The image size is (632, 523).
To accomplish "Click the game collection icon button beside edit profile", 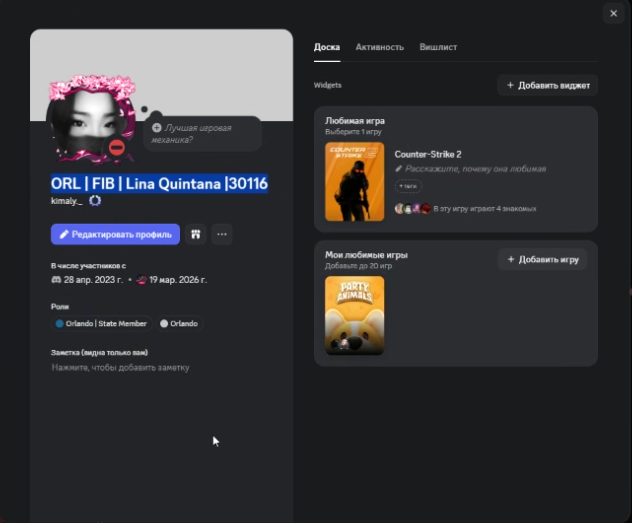I will 197,234.
